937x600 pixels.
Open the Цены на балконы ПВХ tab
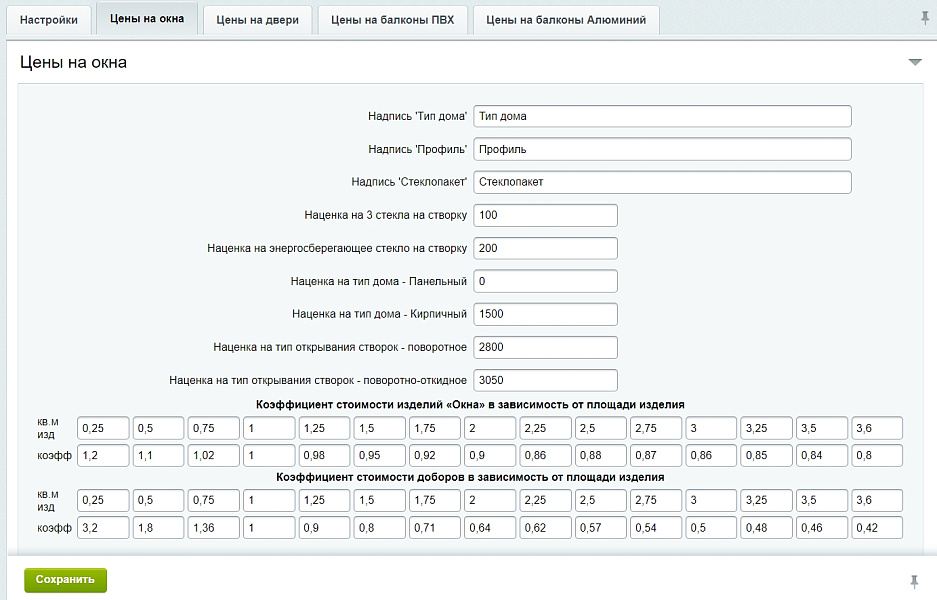coord(392,20)
